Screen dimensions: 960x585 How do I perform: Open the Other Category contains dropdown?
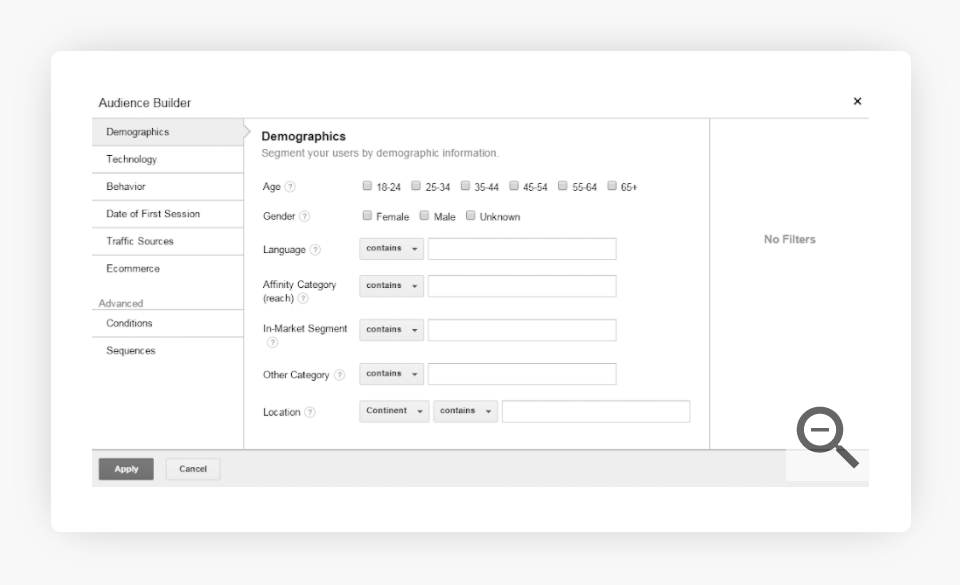pos(391,374)
